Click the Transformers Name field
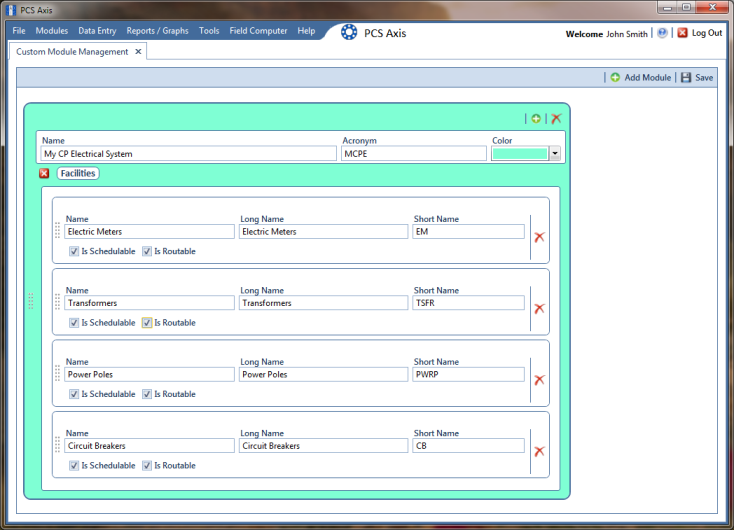The width and height of the screenshot is (734, 530). coord(149,303)
